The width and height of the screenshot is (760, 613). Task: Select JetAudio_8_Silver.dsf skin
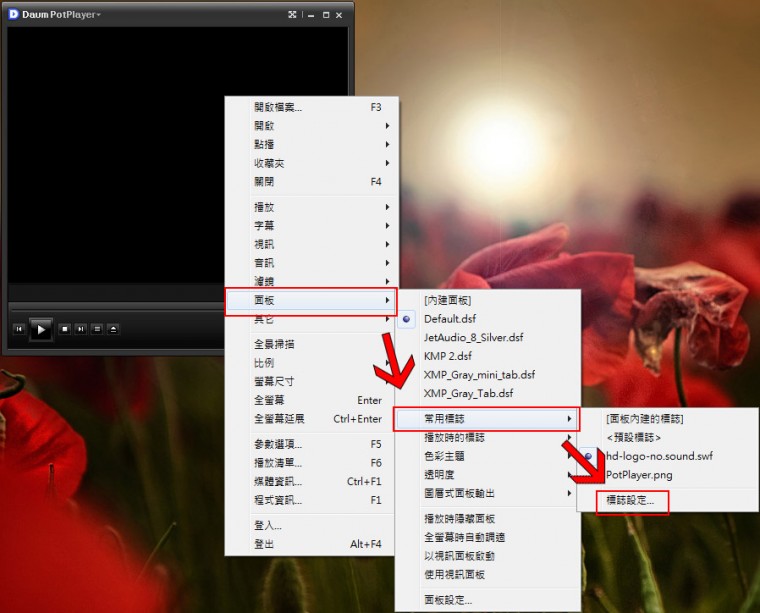pos(488,337)
